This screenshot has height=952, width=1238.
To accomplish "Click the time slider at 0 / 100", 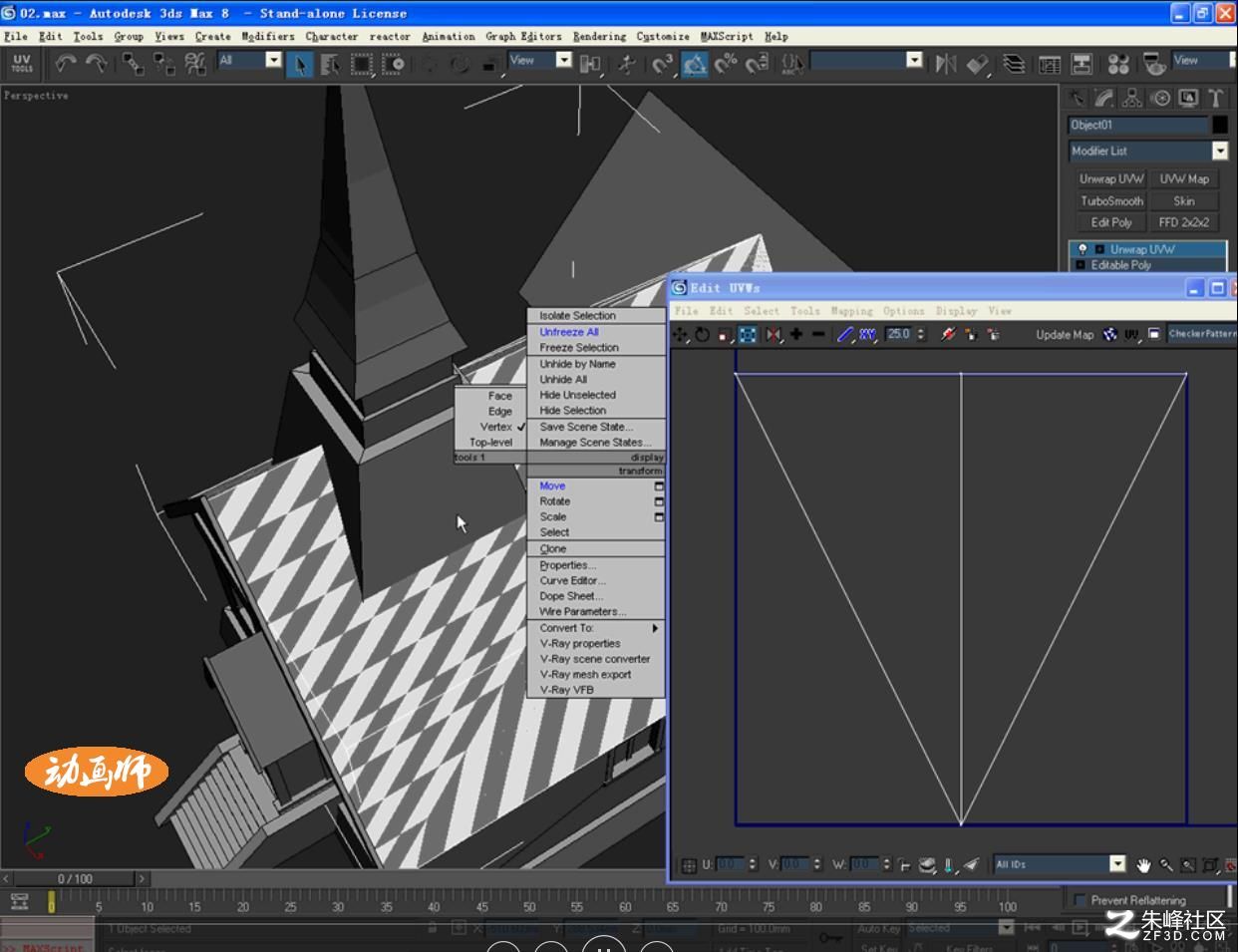I will [75, 878].
